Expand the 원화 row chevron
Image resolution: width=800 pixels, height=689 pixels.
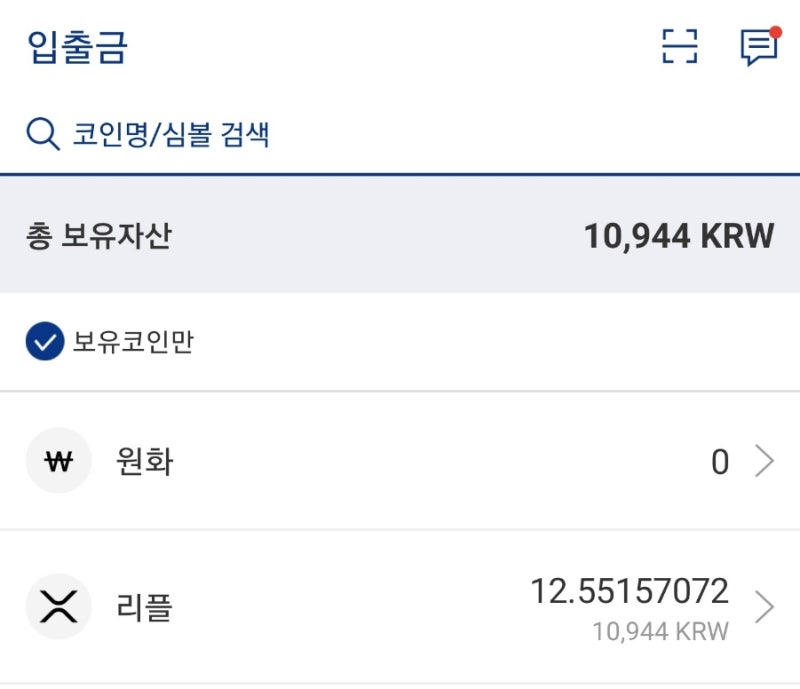[x=764, y=461]
